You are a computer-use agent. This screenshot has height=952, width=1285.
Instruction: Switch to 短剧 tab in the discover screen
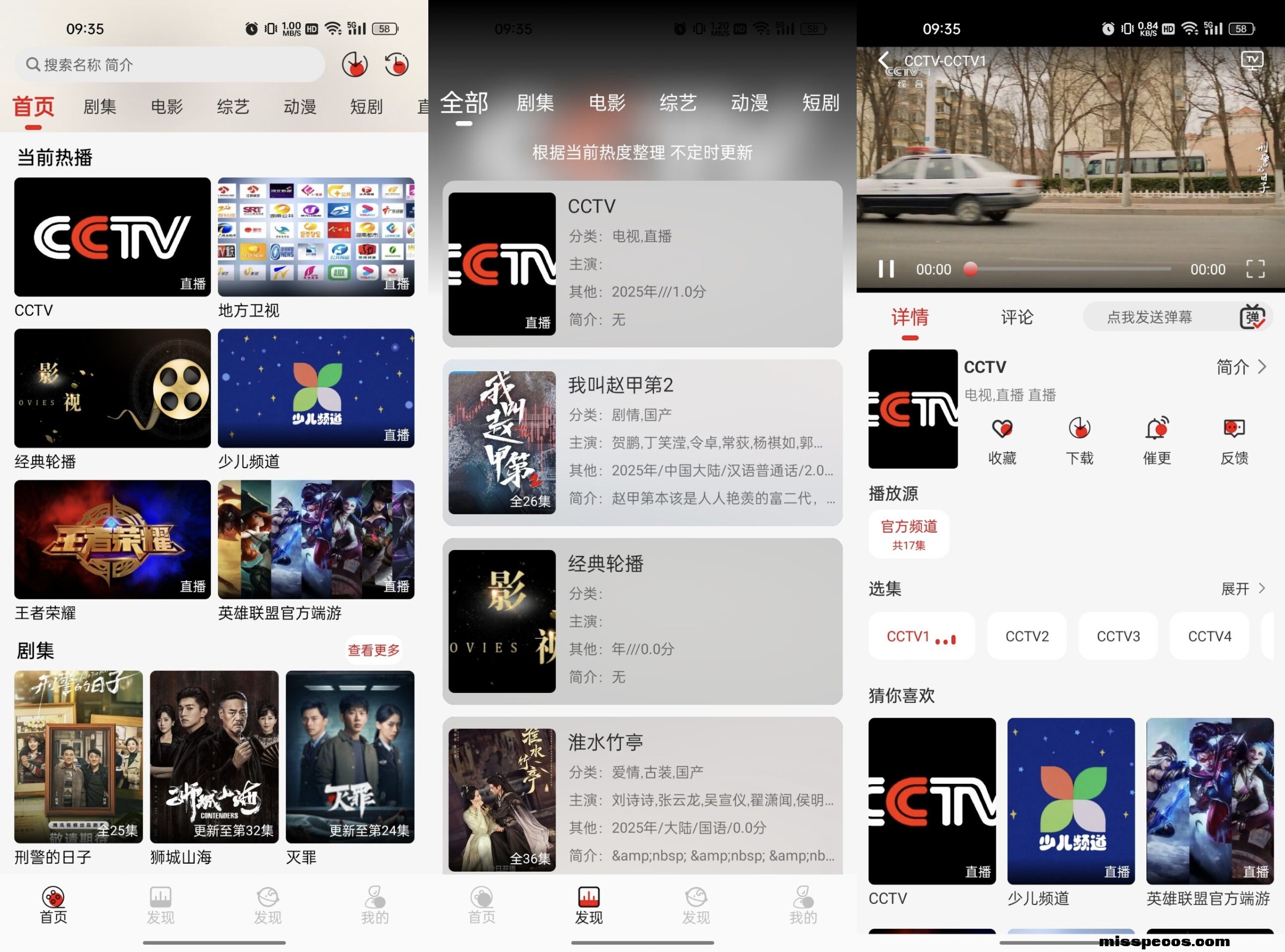(x=821, y=103)
